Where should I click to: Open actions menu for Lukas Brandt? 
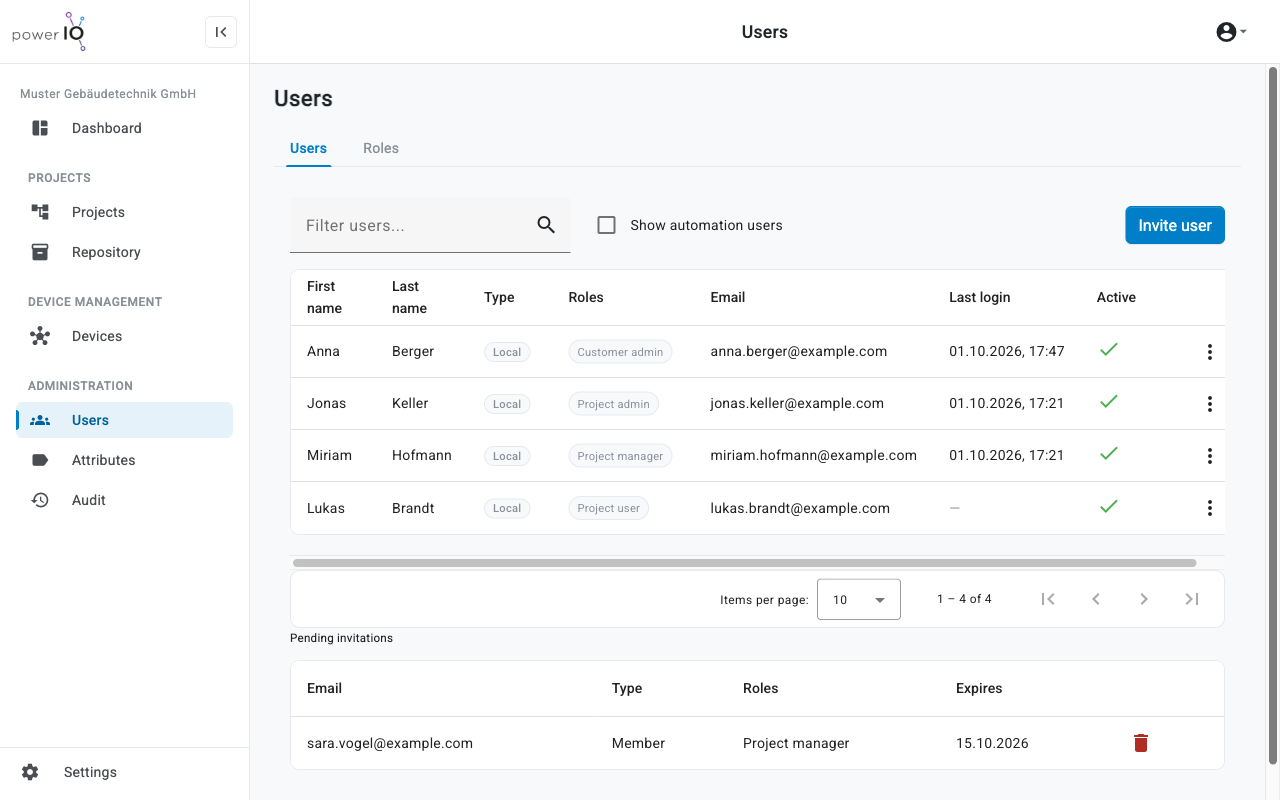tap(1209, 508)
